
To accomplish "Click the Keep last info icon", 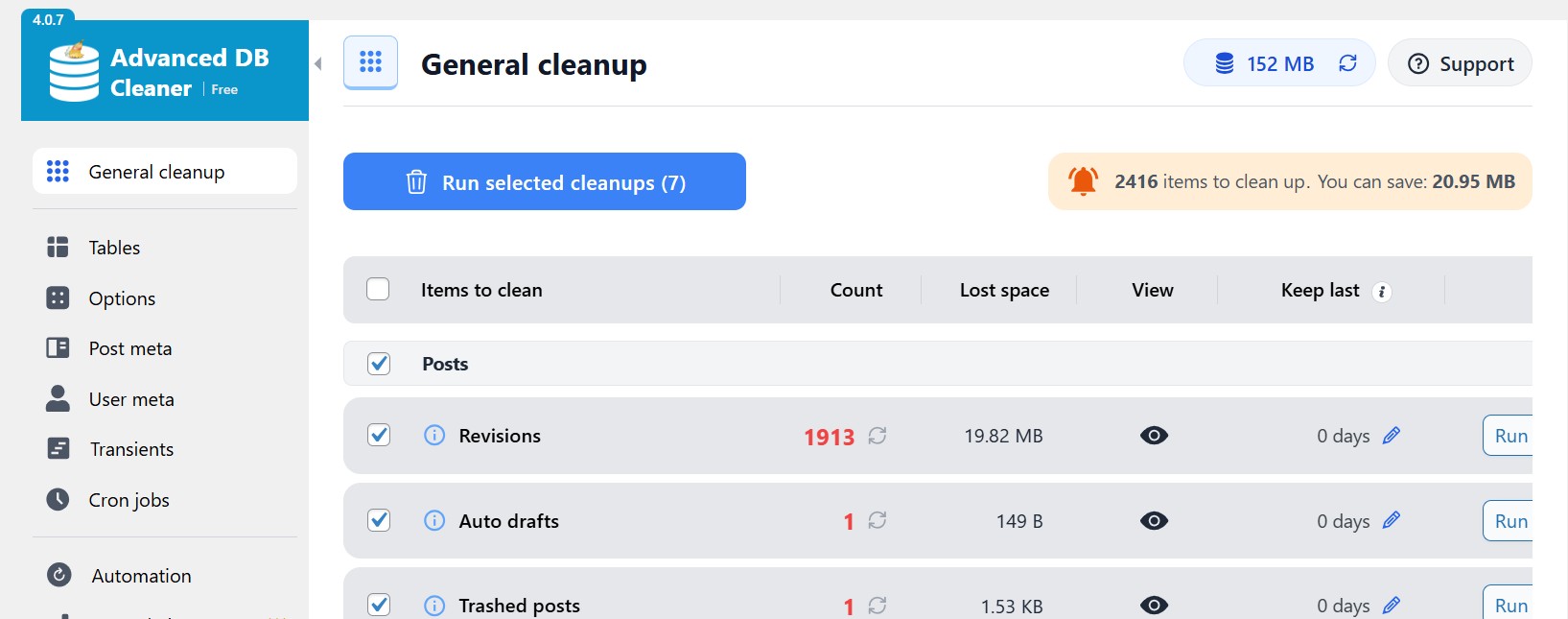I will [x=1382, y=292].
